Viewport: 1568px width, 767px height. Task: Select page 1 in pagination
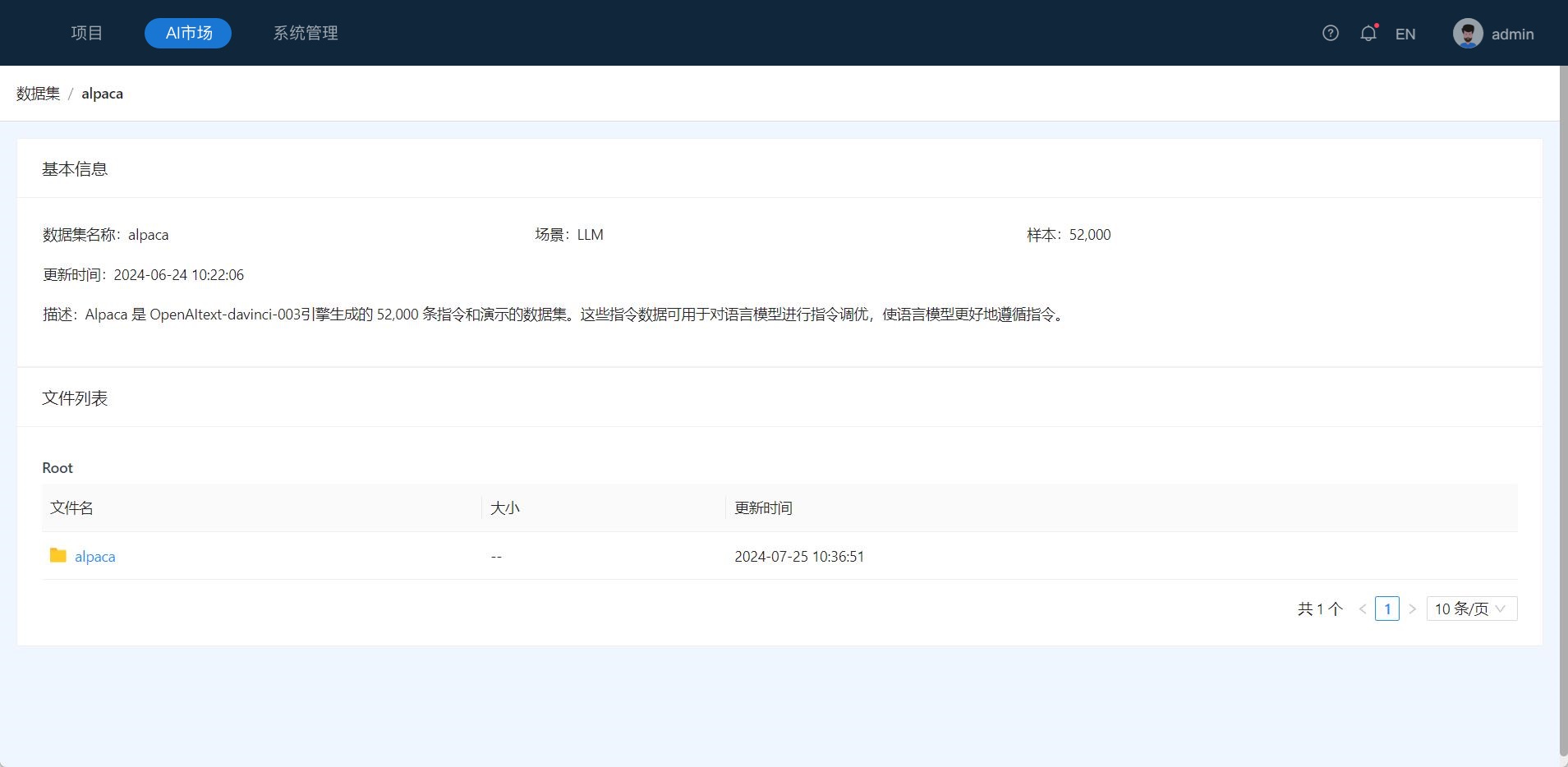click(1386, 609)
